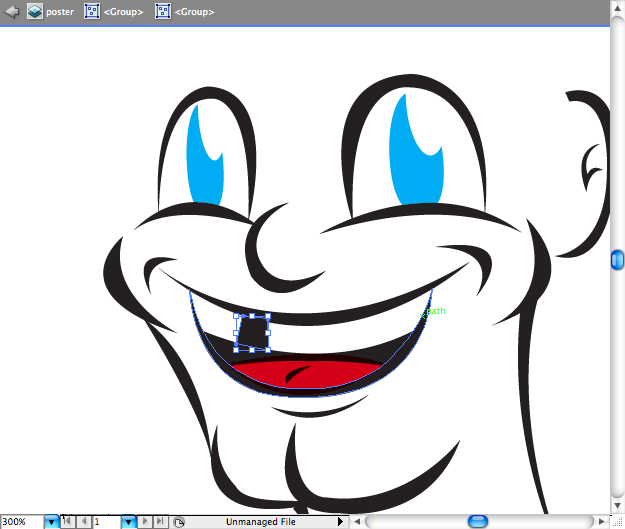Viewport: 625px width, 529px height.
Task: Click the horizontal scrollbar left arrow
Action: [357, 521]
